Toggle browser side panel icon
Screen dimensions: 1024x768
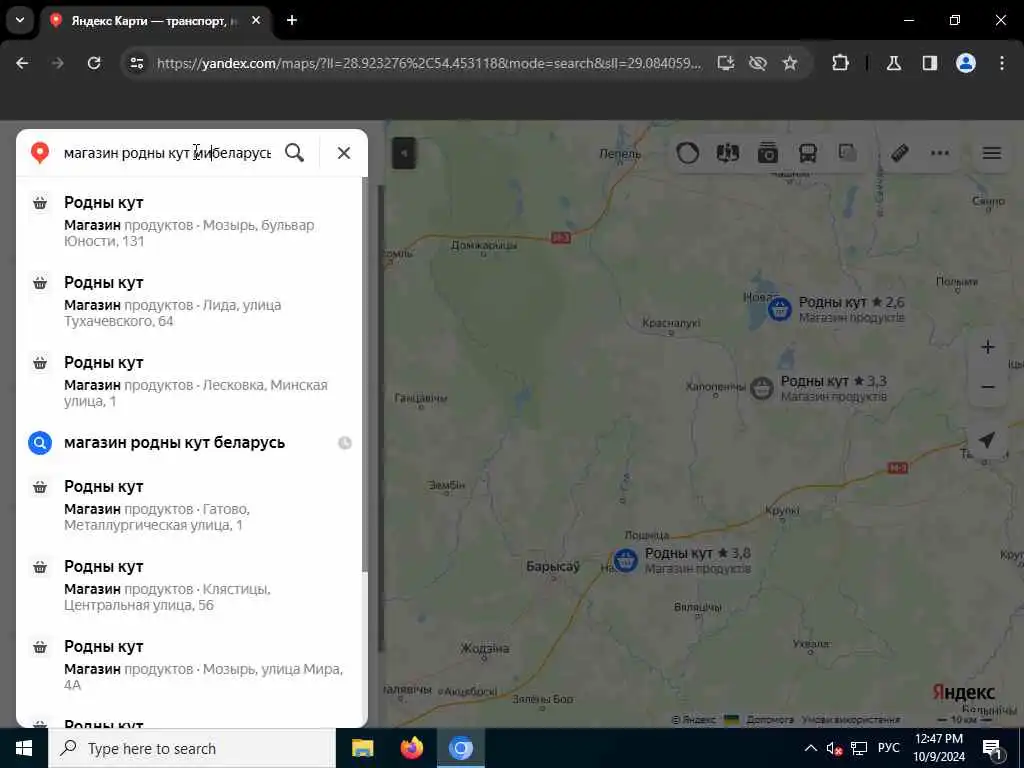coord(930,63)
